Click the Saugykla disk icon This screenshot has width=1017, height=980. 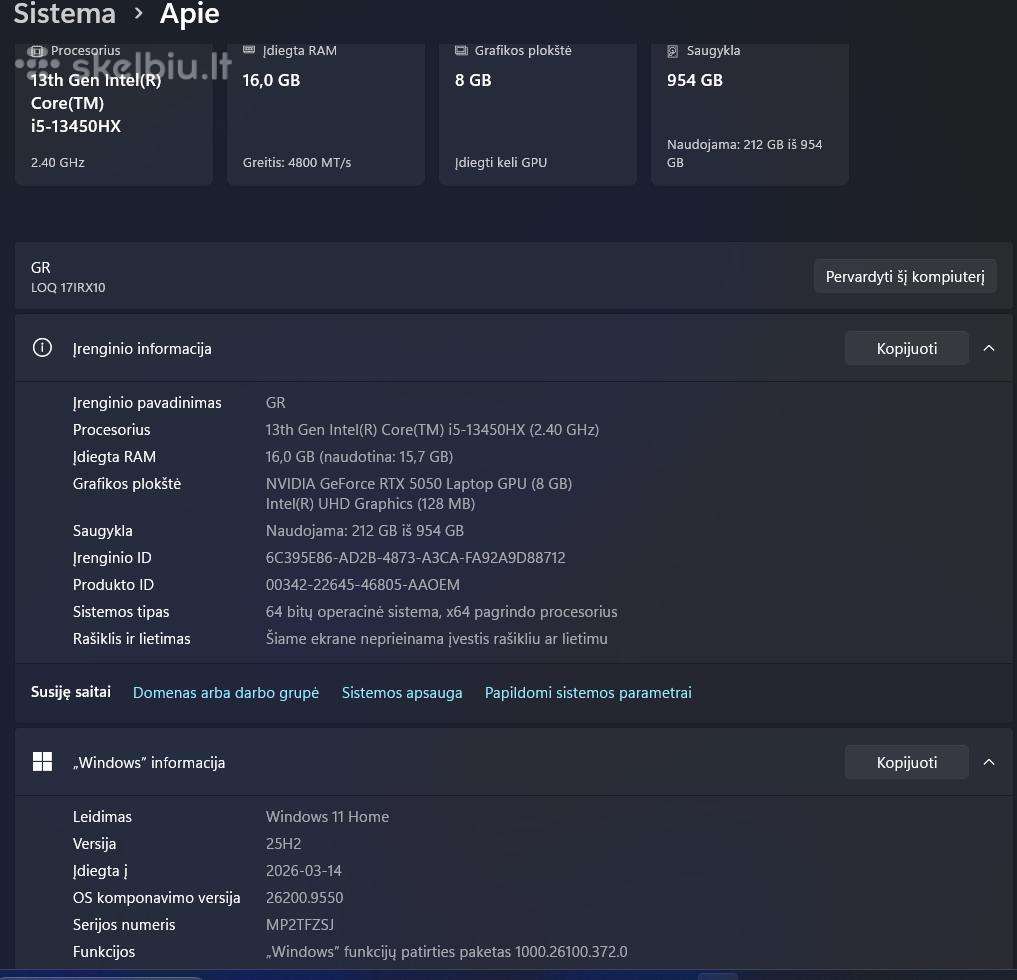(673, 51)
